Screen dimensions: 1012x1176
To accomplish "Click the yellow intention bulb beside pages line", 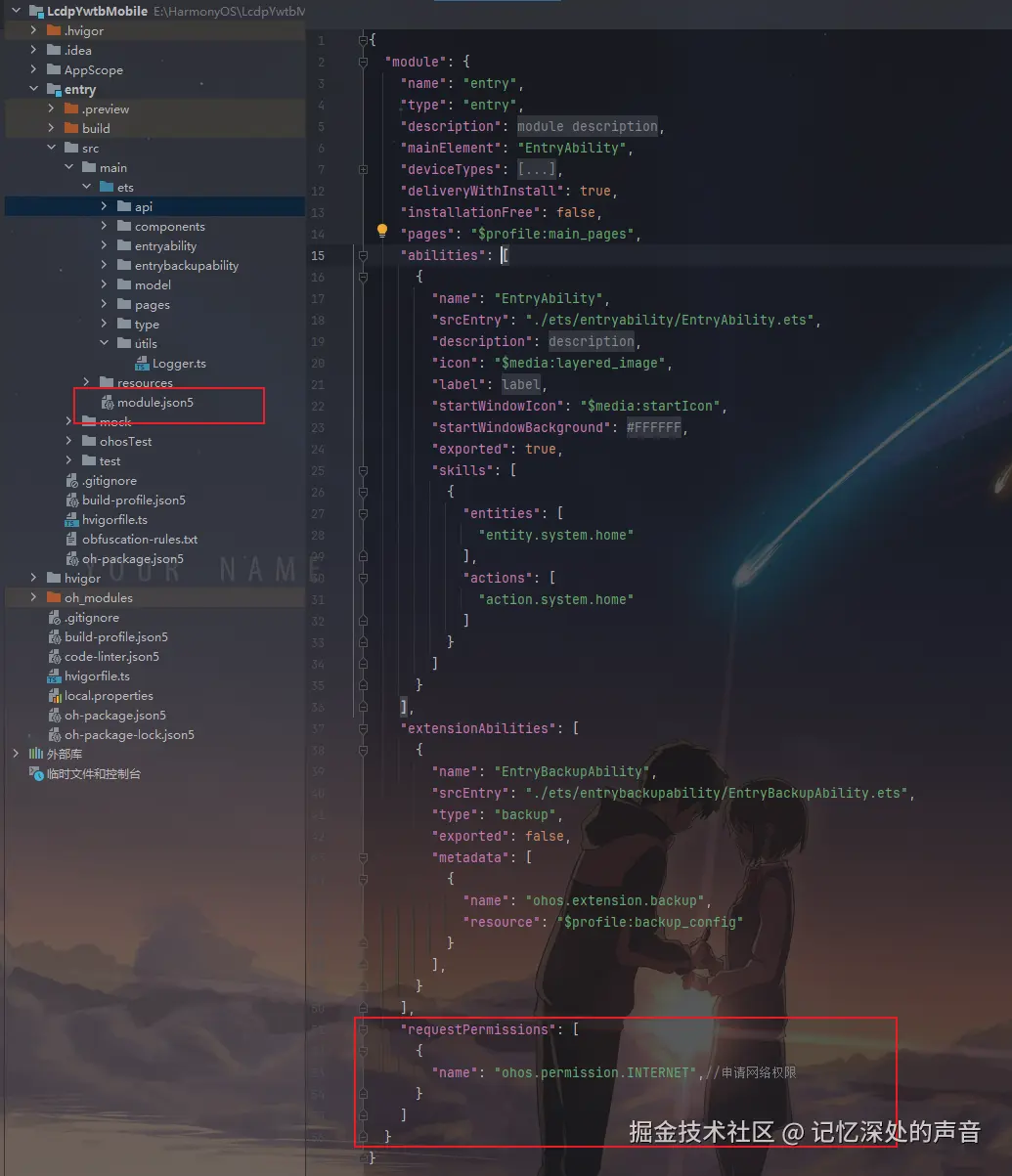I will 381,231.
